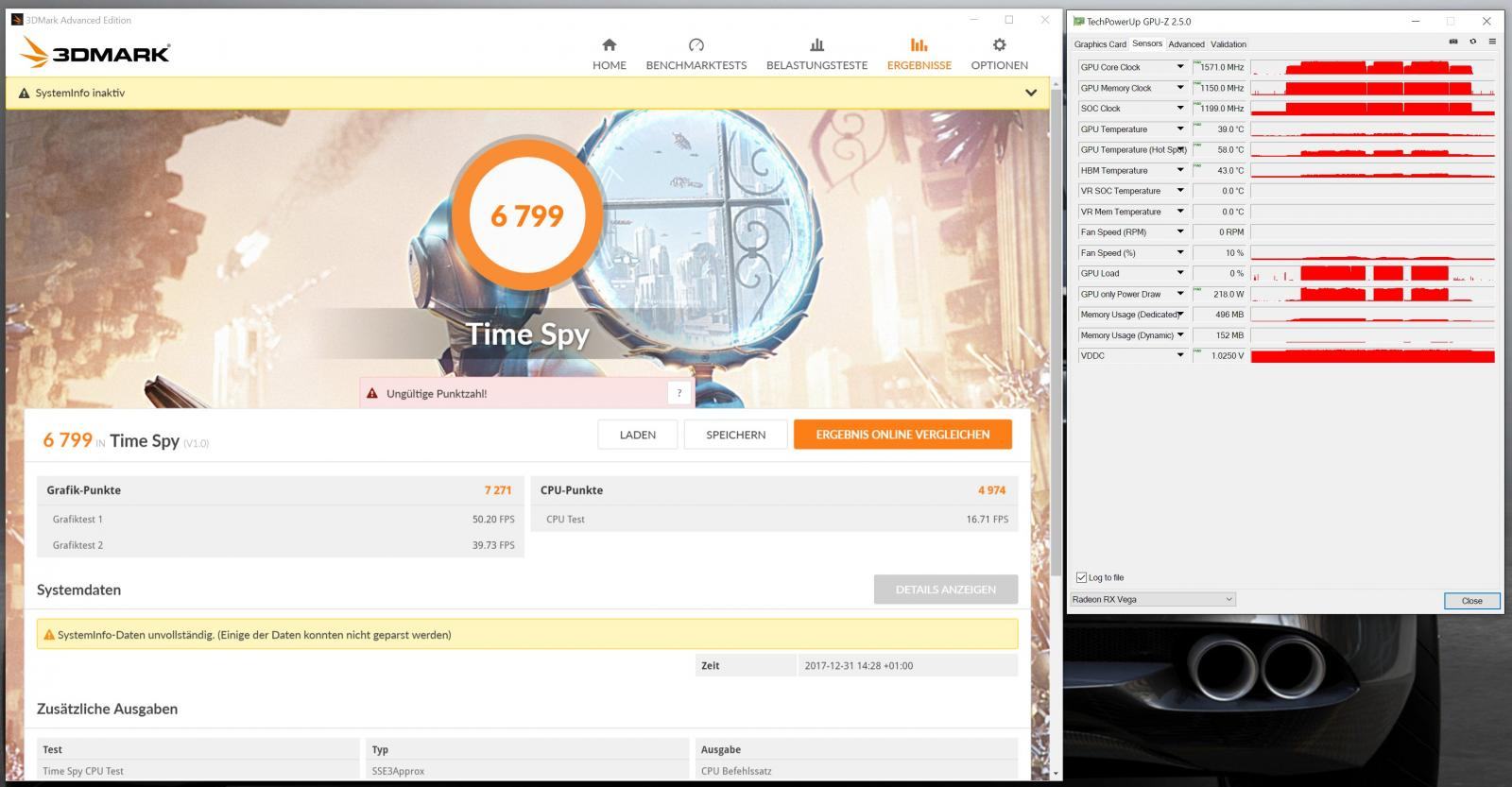
Task: Click the question mark help button beside Ungültige Punktzahl
Action: 679,393
